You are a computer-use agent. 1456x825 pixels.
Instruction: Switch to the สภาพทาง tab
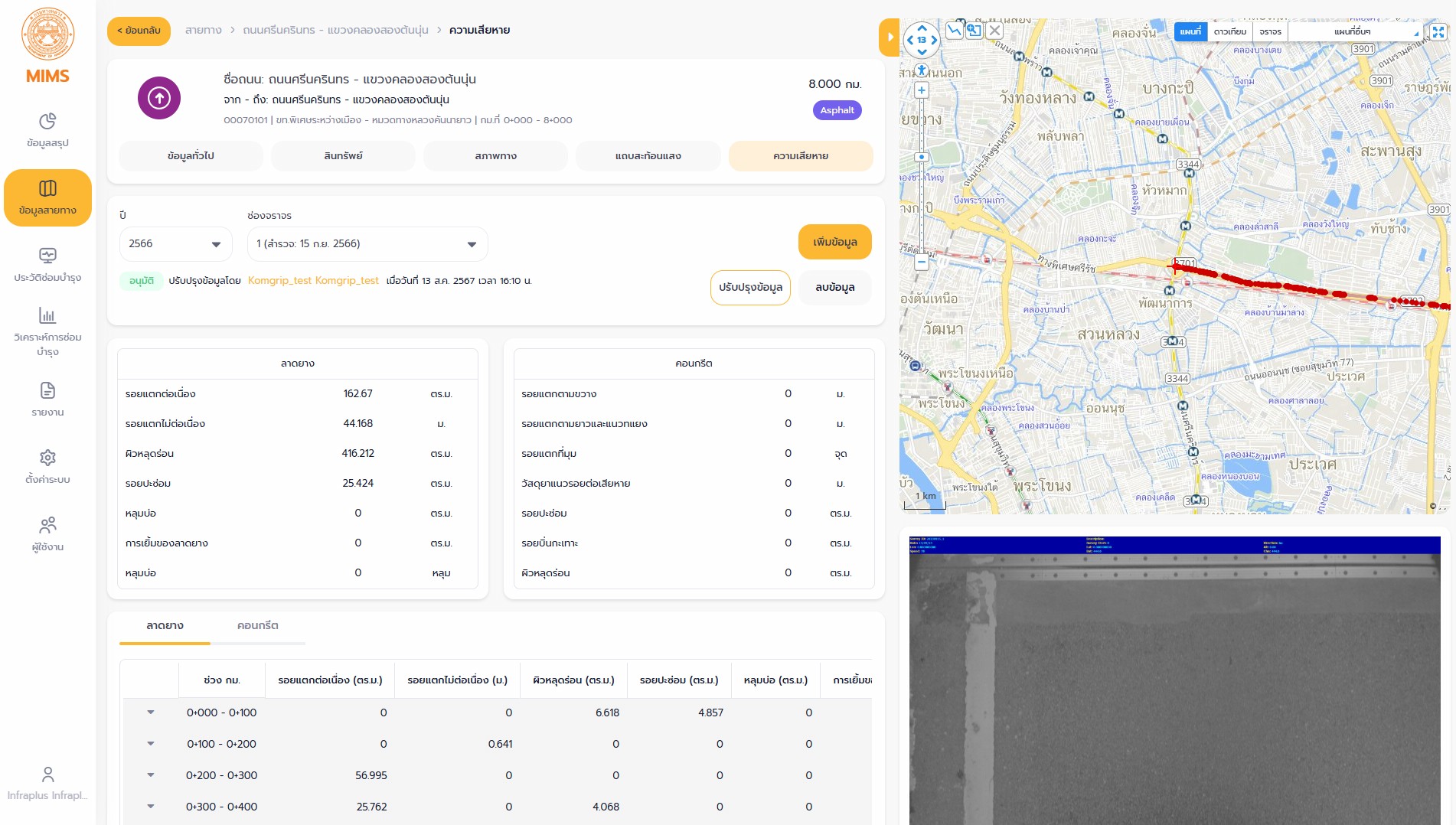495,156
